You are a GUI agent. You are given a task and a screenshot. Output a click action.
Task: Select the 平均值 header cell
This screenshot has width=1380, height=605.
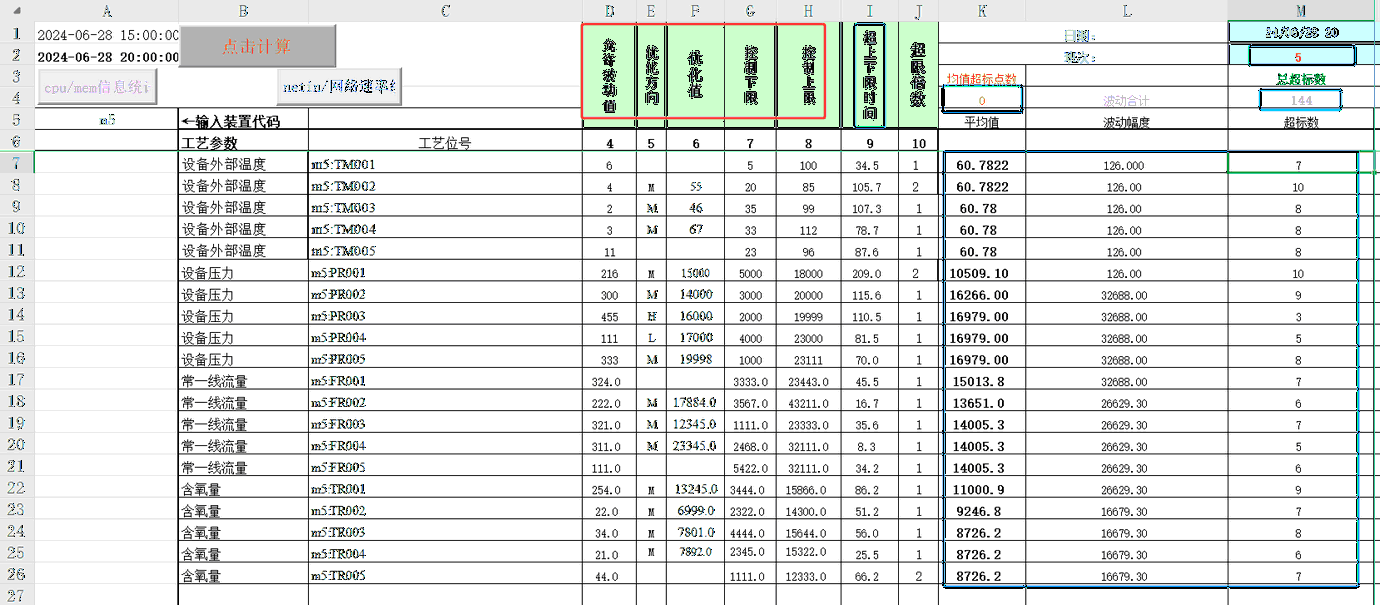pyautogui.click(x=982, y=122)
